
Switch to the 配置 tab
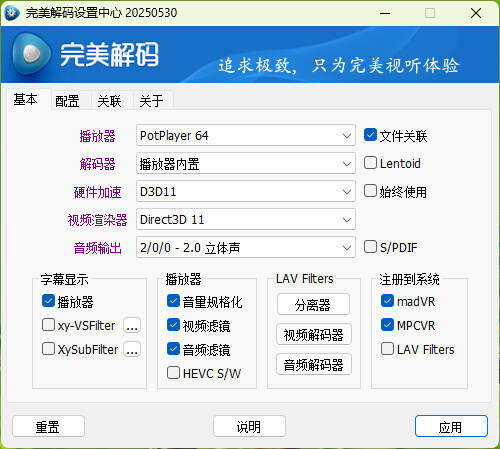point(67,101)
